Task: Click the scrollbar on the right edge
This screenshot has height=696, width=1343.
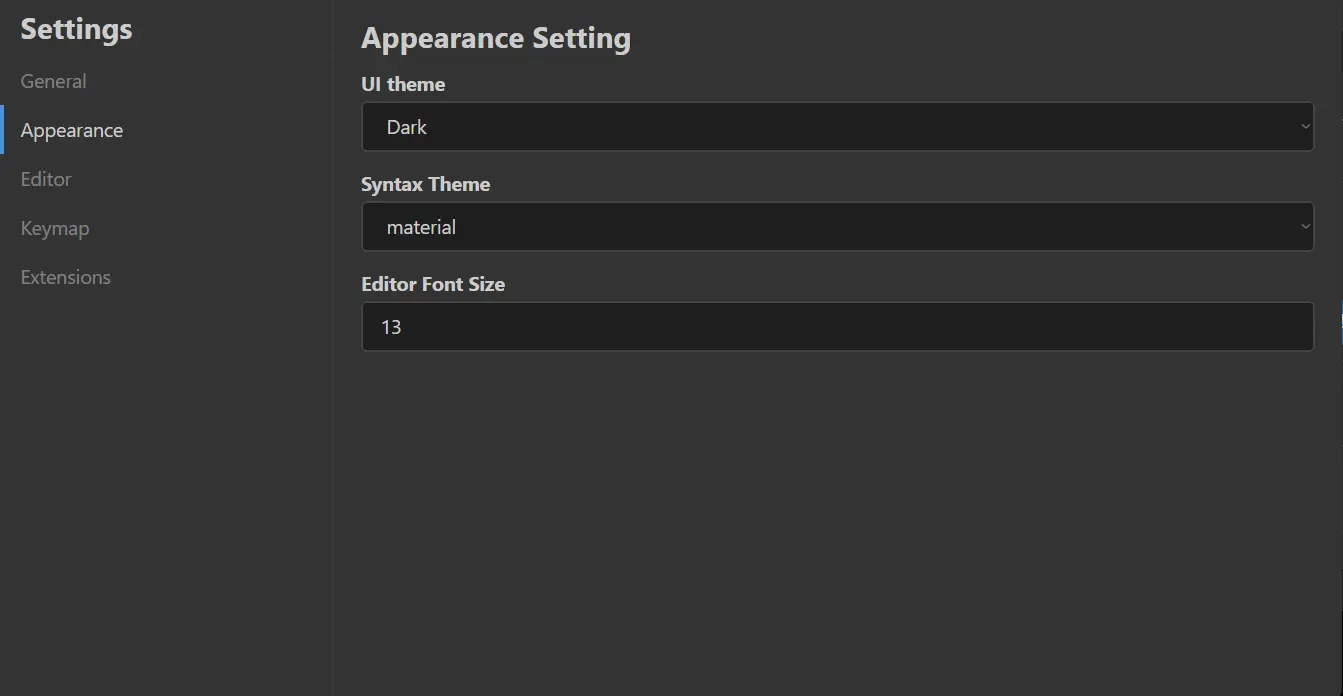Action: pos(1340,318)
